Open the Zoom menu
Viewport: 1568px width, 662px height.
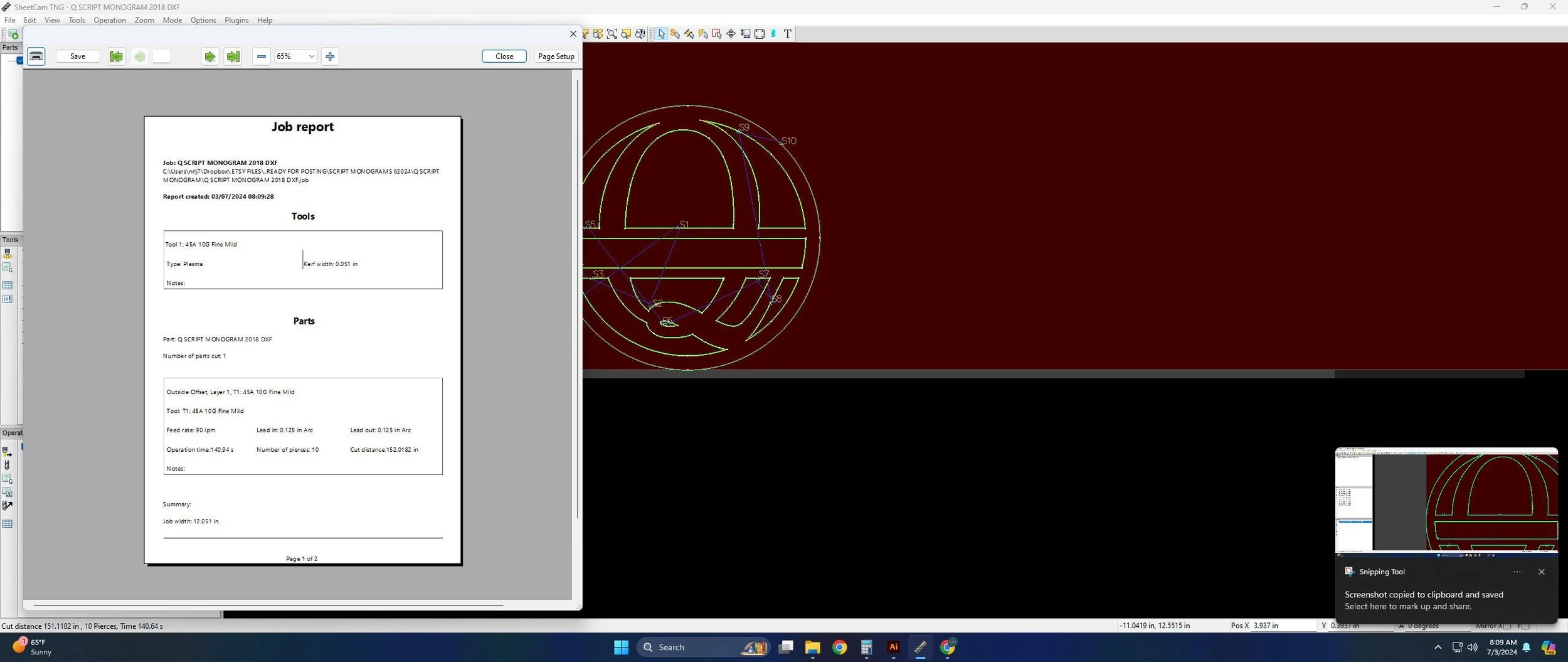pyautogui.click(x=144, y=20)
